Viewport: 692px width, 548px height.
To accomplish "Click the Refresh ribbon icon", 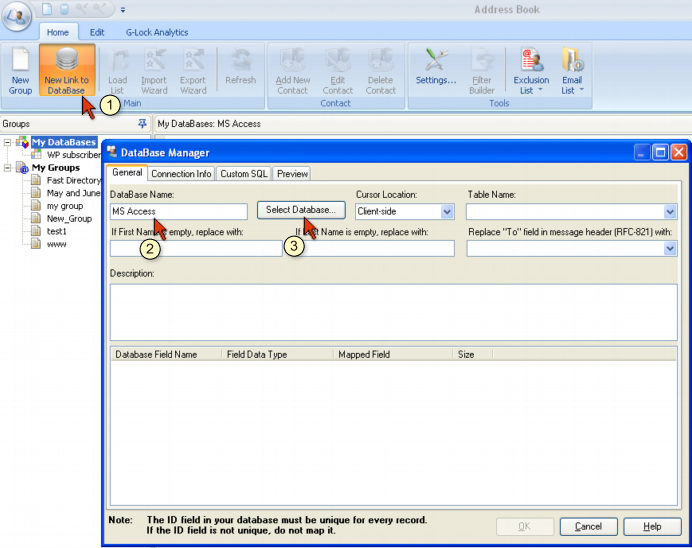I will pos(241,66).
